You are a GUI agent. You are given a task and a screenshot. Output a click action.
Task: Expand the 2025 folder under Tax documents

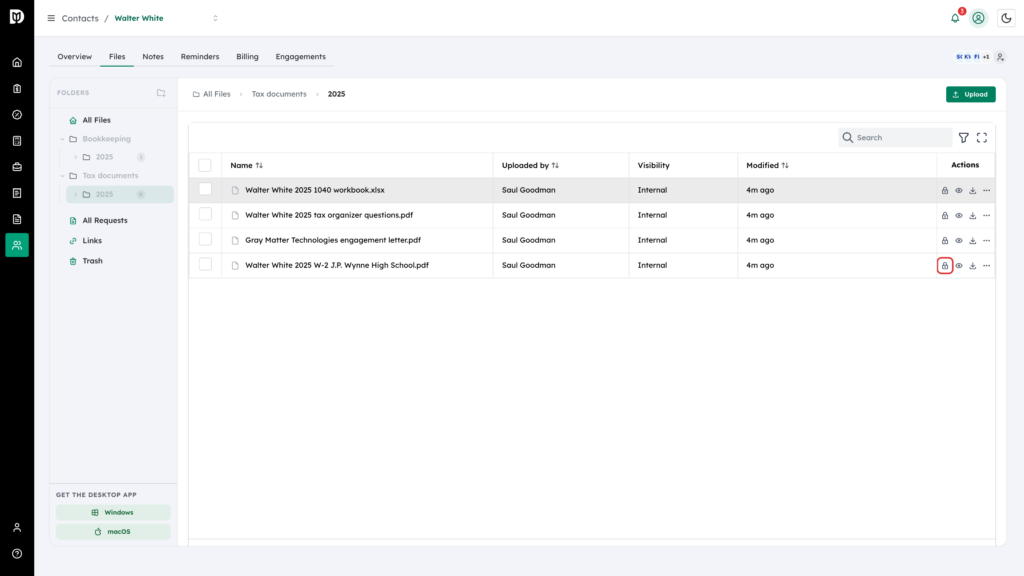pos(76,195)
